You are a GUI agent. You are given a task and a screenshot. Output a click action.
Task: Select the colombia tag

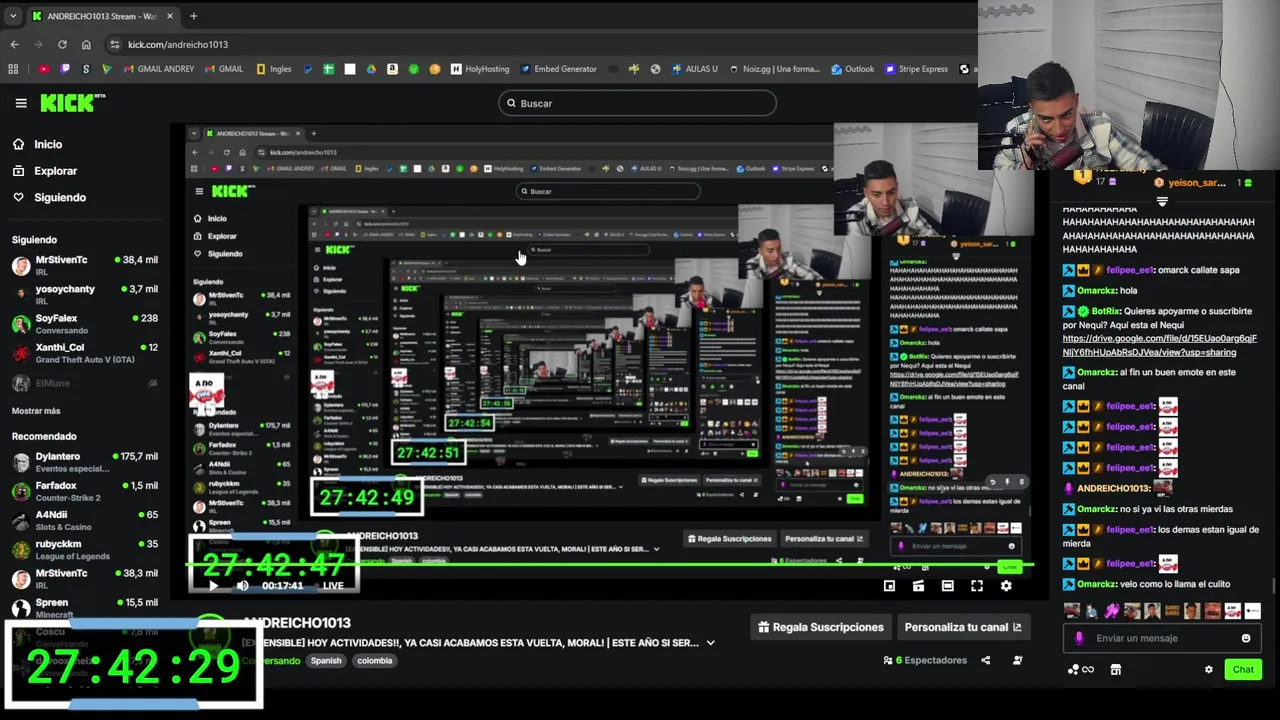pyautogui.click(x=375, y=660)
